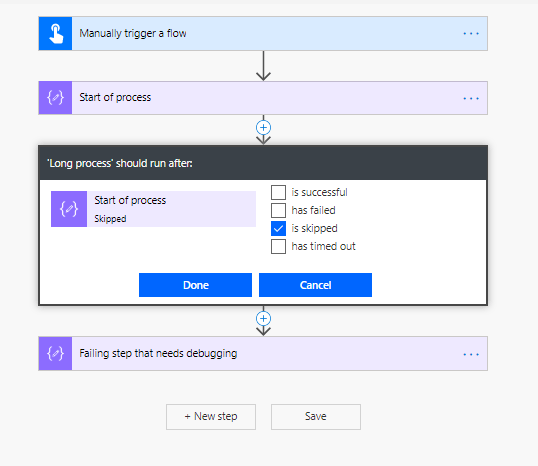This screenshot has width=538, height=466.
Task: Expand the Failing step that needs debugging card
Action: click(263, 353)
